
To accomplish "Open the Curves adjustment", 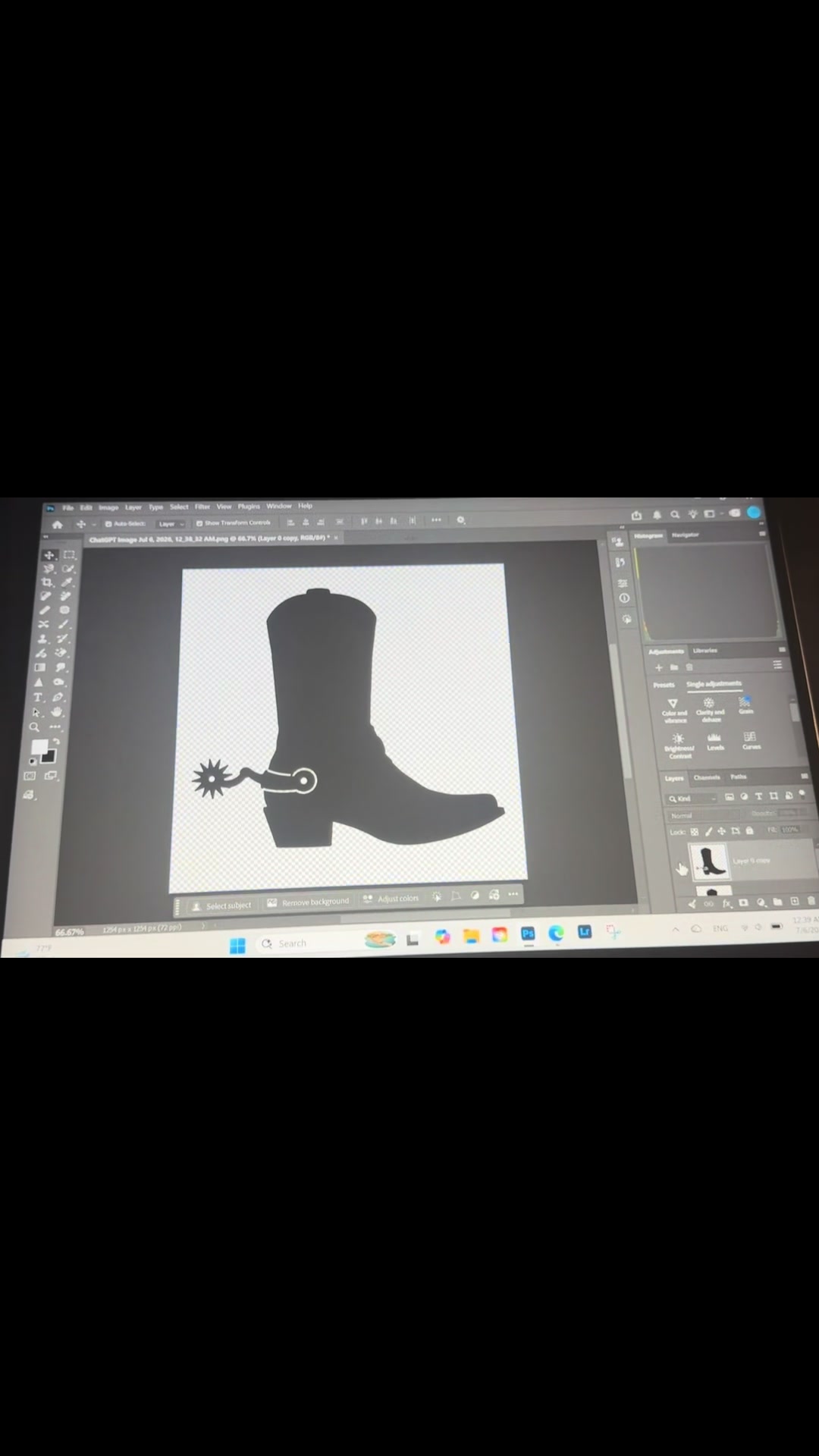I will click(751, 740).
